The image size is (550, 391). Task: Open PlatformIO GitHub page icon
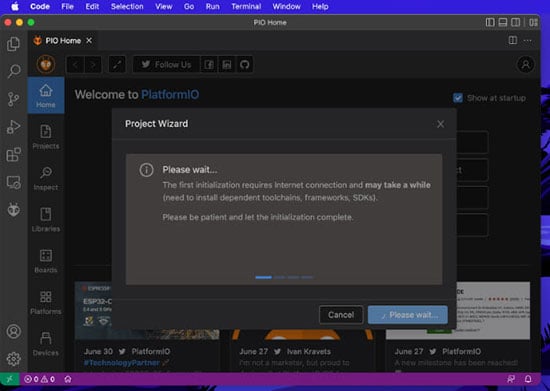point(244,65)
